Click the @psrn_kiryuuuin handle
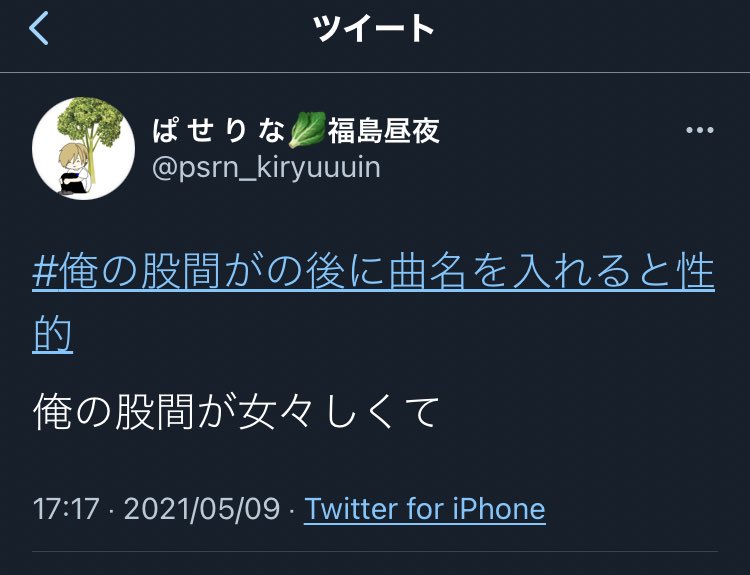Screen dimensions: 750x575 coord(266,168)
